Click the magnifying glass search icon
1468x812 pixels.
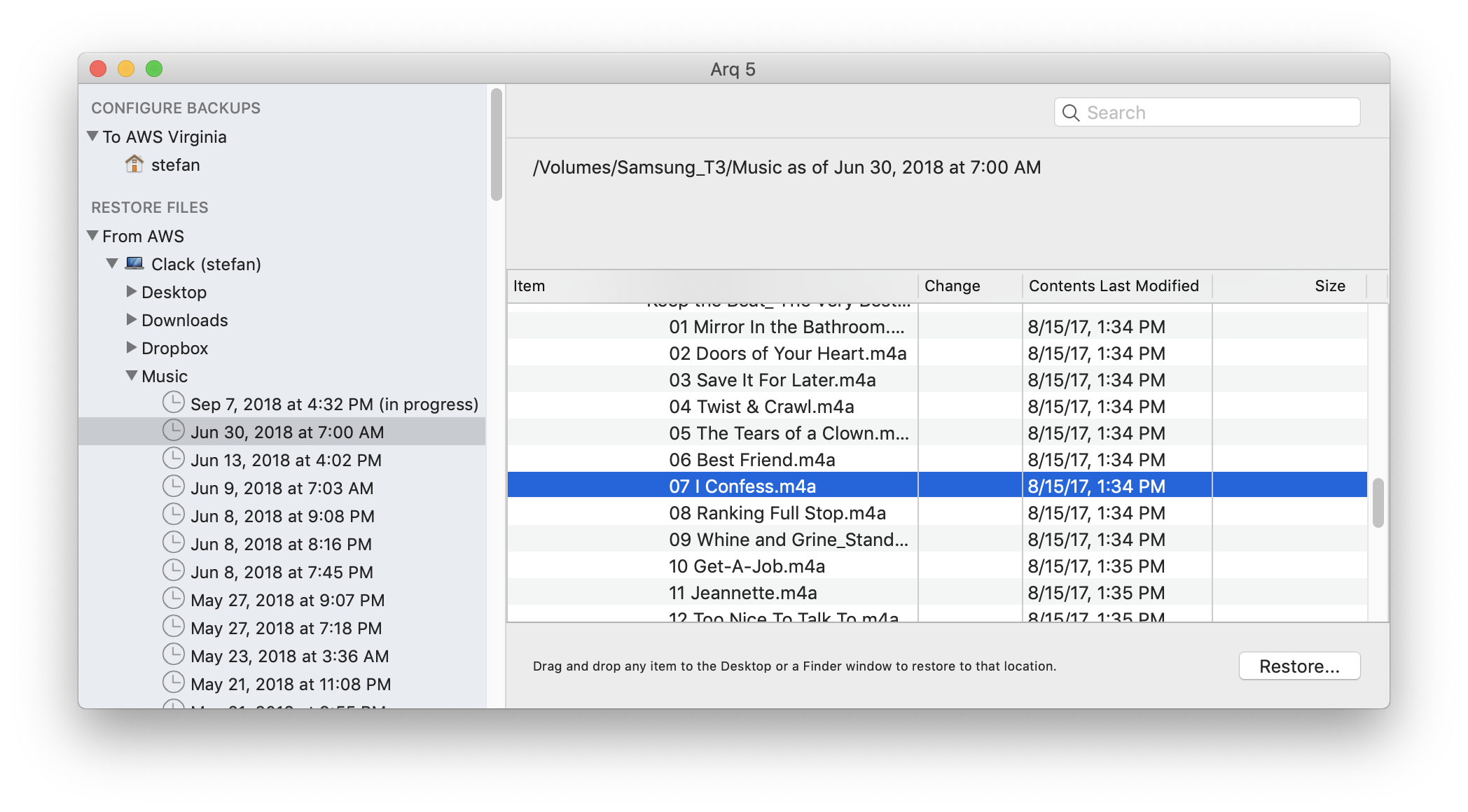coord(1071,113)
